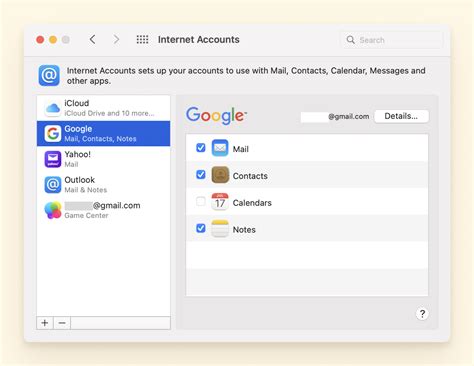Image resolution: width=474 pixels, height=366 pixels.
Task: Click the Game Center bubbles icon
Action: [53, 210]
